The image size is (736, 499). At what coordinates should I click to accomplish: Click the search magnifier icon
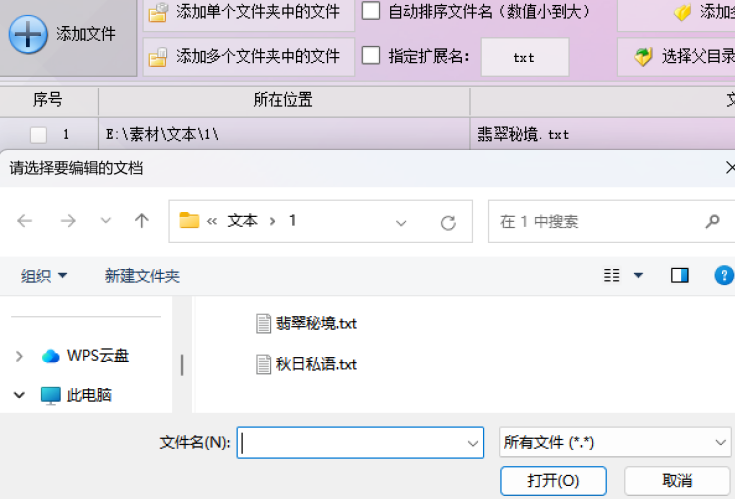tap(713, 222)
